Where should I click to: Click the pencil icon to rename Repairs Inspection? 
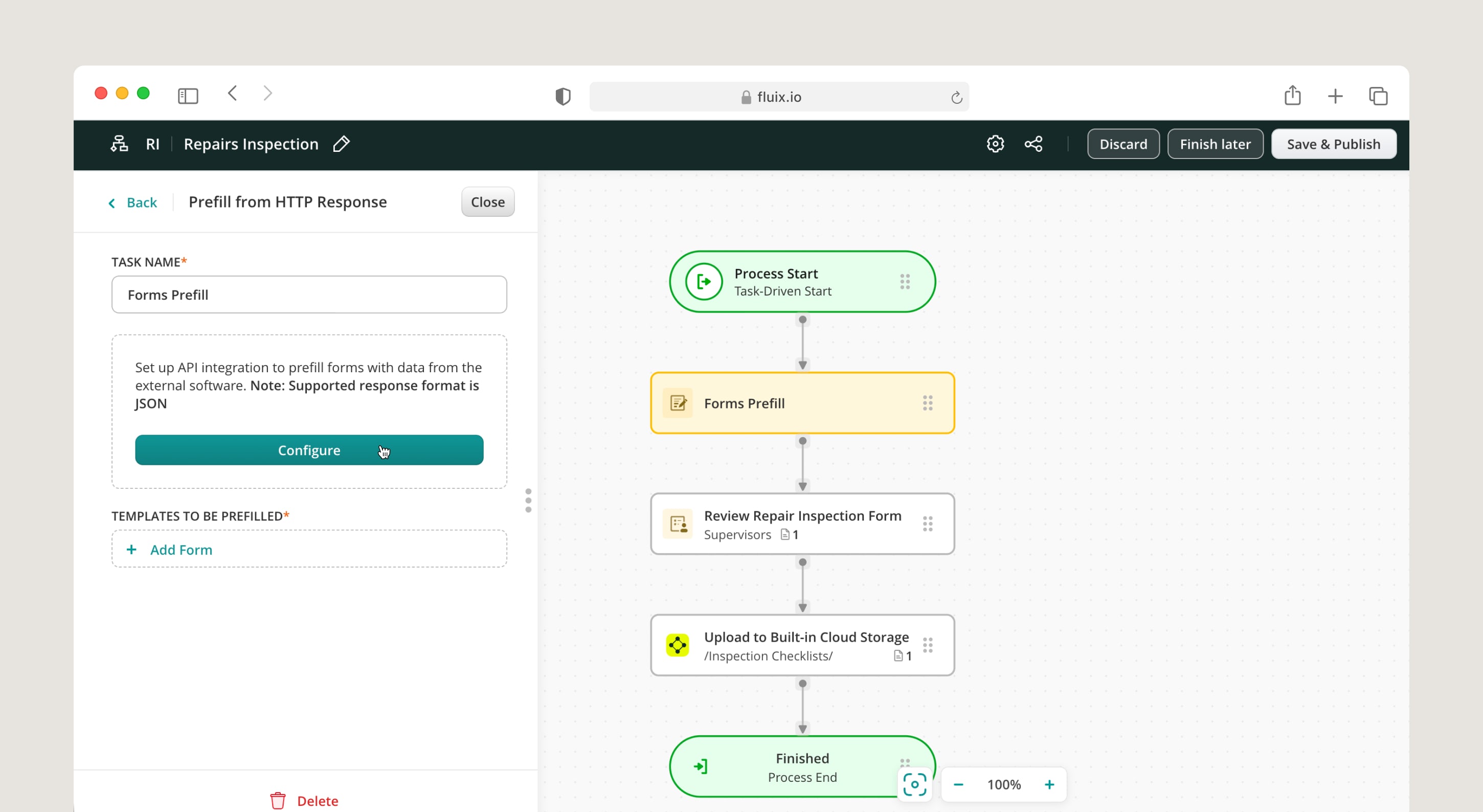click(342, 144)
